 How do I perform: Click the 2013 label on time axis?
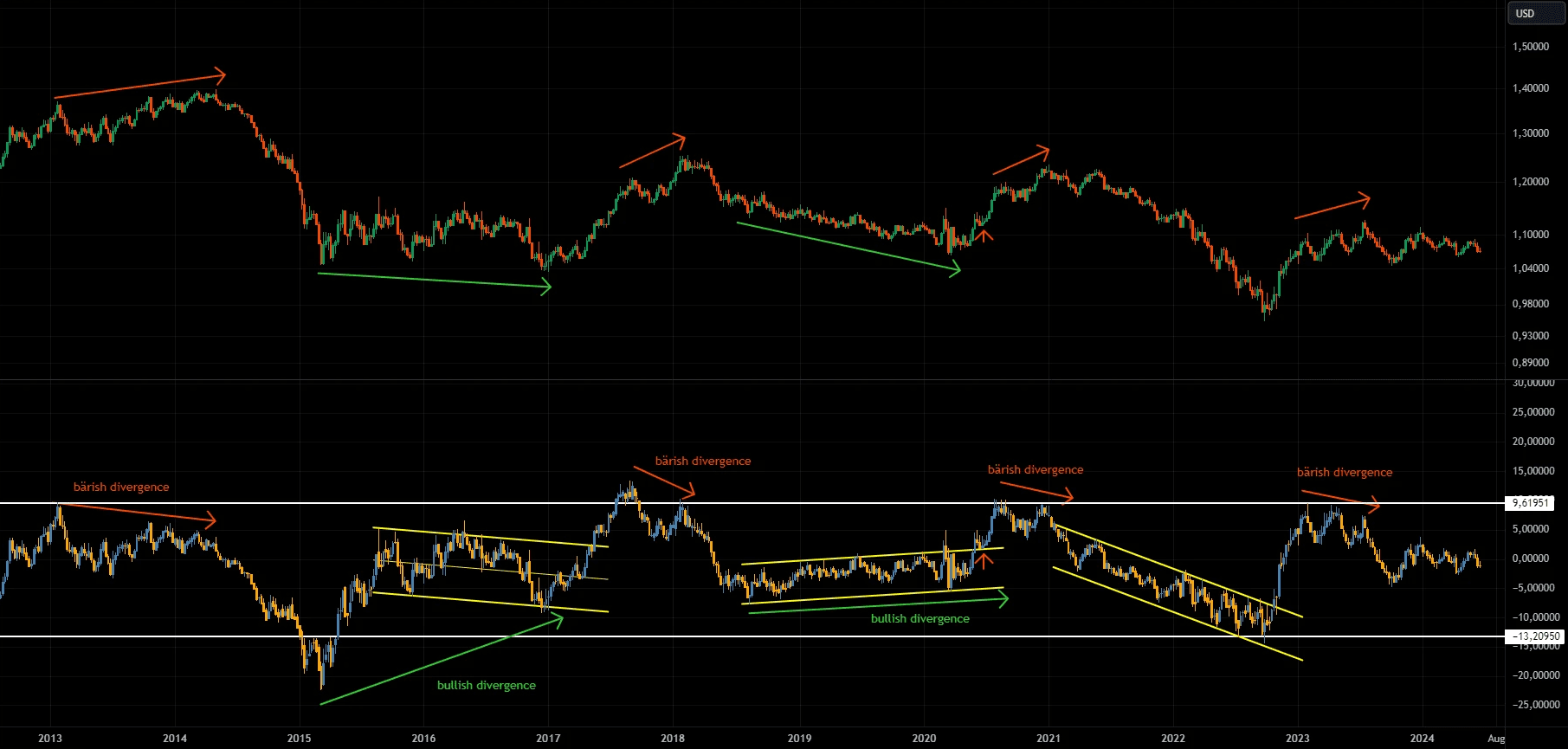coord(50,739)
